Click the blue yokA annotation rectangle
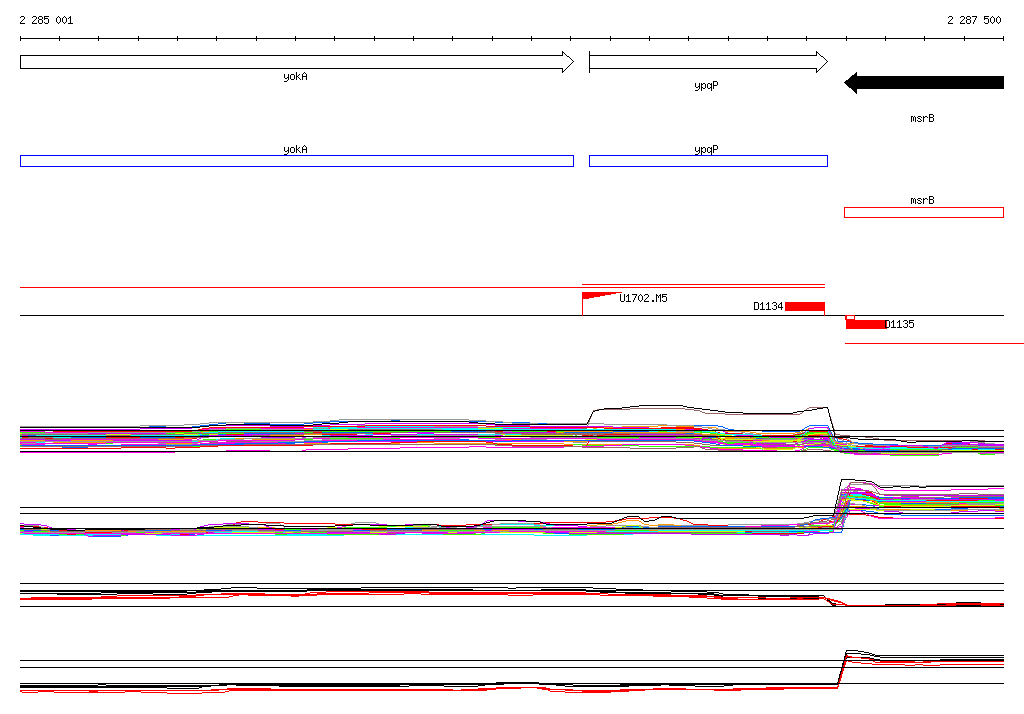Viewport: 1024px width, 714px height. point(296,161)
